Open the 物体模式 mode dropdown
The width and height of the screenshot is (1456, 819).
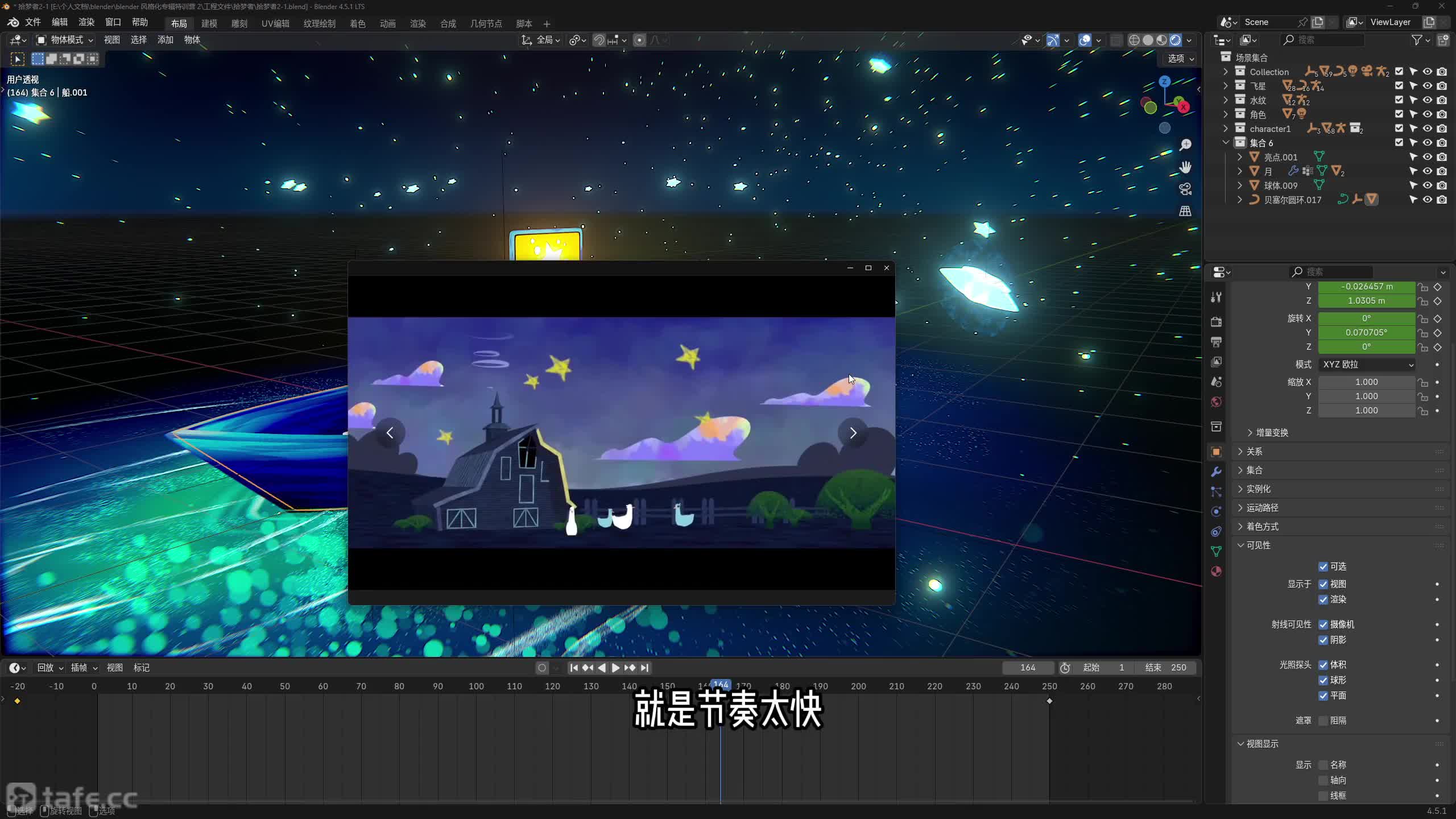click(64, 40)
